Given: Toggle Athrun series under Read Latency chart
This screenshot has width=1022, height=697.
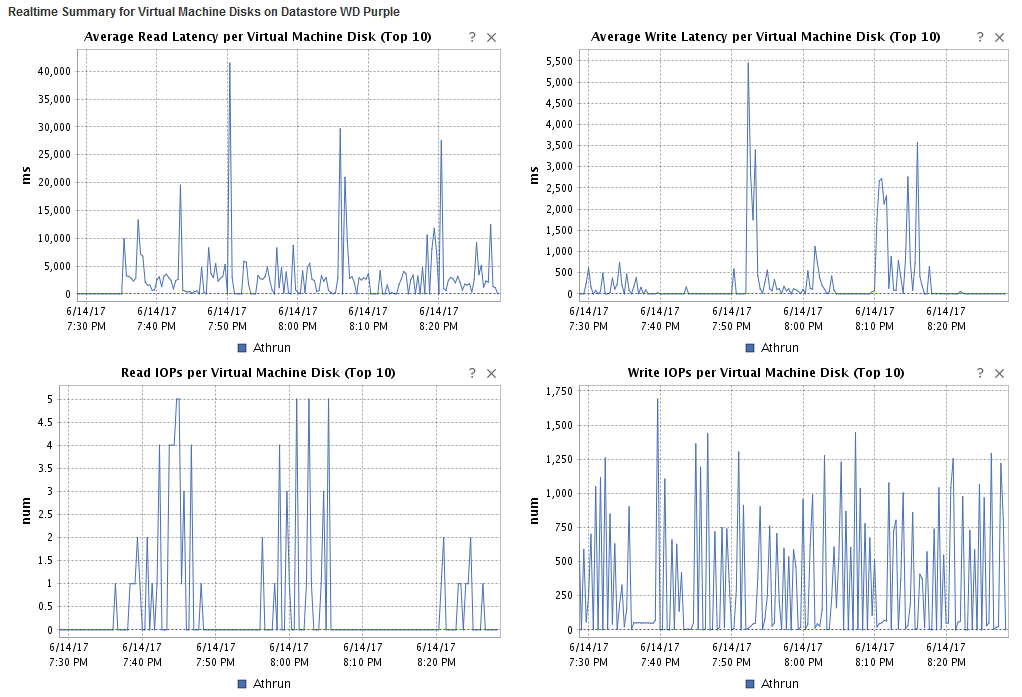Looking at the screenshot, I should tap(264, 347).
